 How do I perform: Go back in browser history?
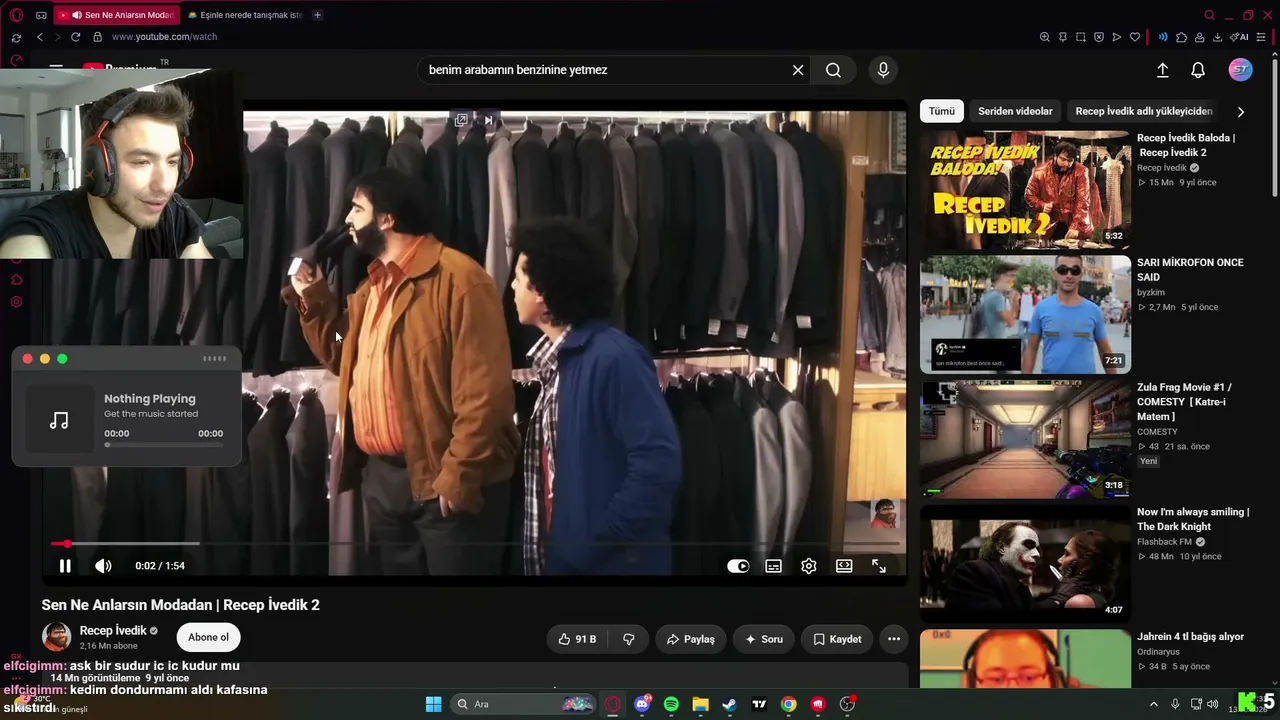40,37
